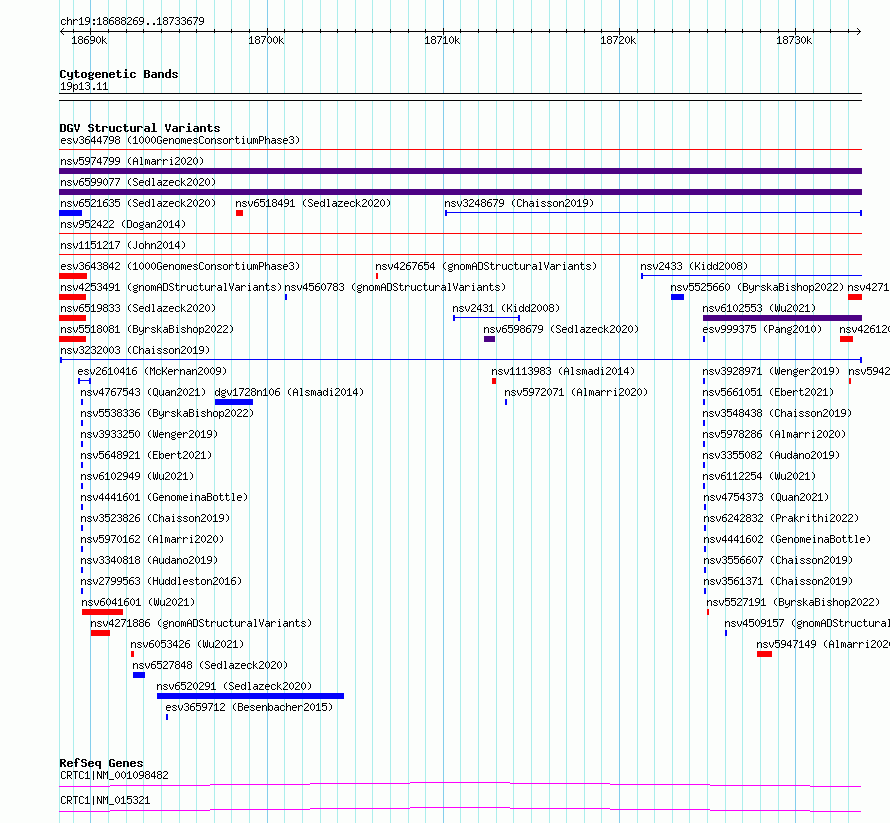The width and height of the screenshot is (890, 823).
Task: Open nsv5518081 (ByrskaBishop2022) variant
Action: tap(147, 329)
